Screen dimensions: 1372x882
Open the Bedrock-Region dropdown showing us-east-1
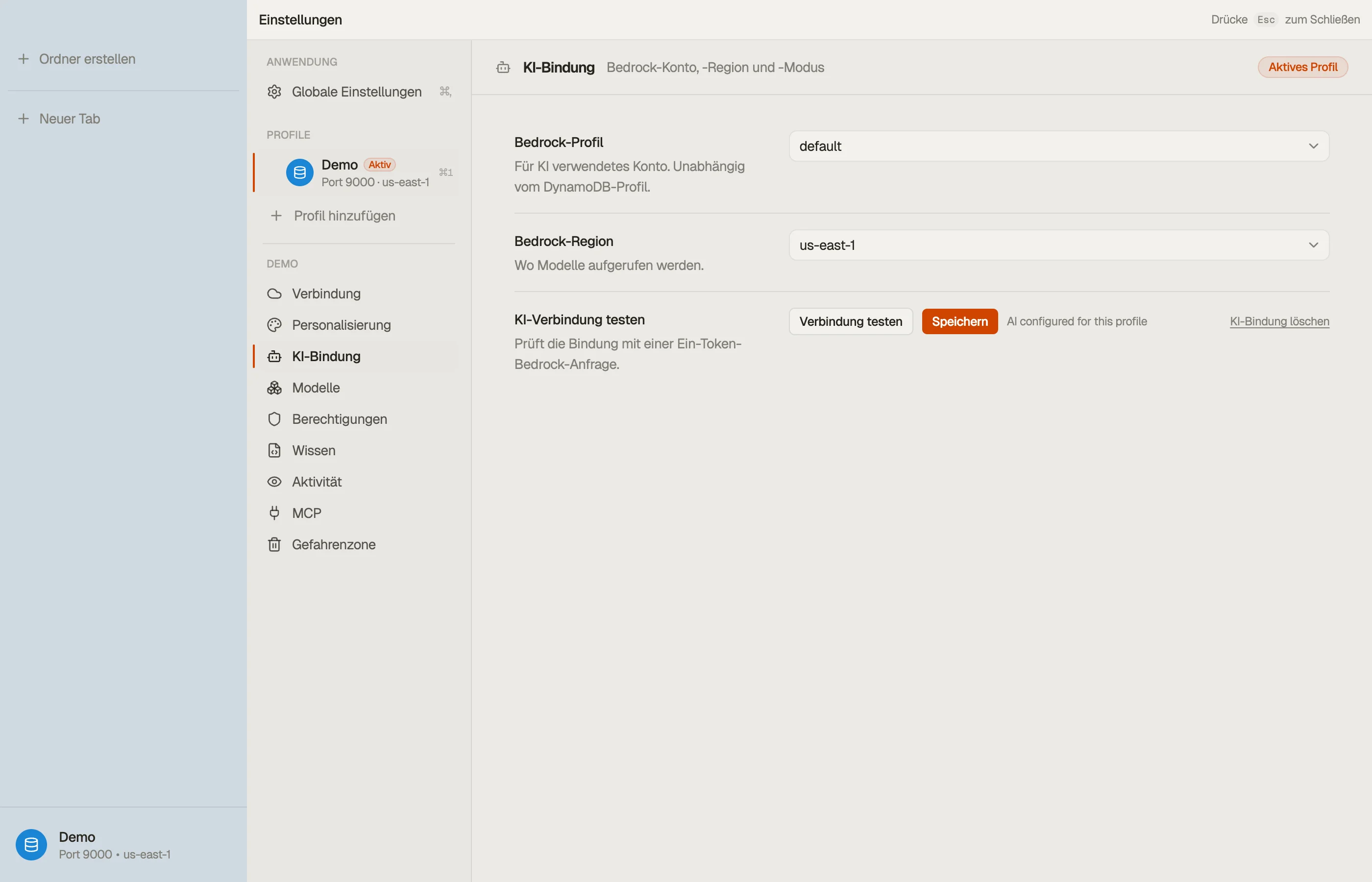point(1059,245)
